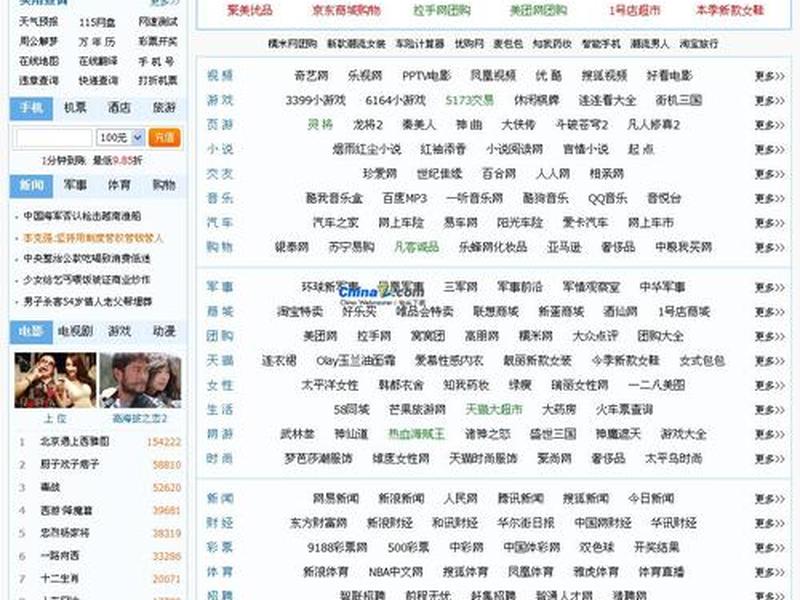Open the 拉手网团购 link at top
800x600 pixels.
click(x=442, y=10)
